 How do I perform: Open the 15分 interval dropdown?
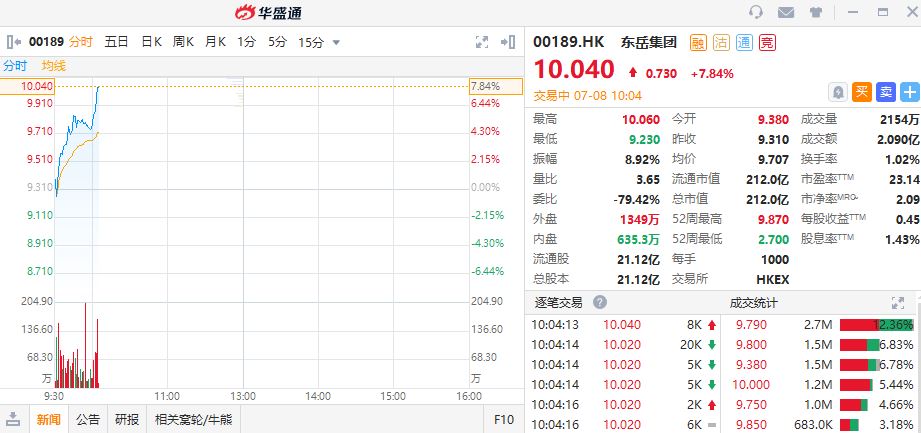(x=319, y=42)
